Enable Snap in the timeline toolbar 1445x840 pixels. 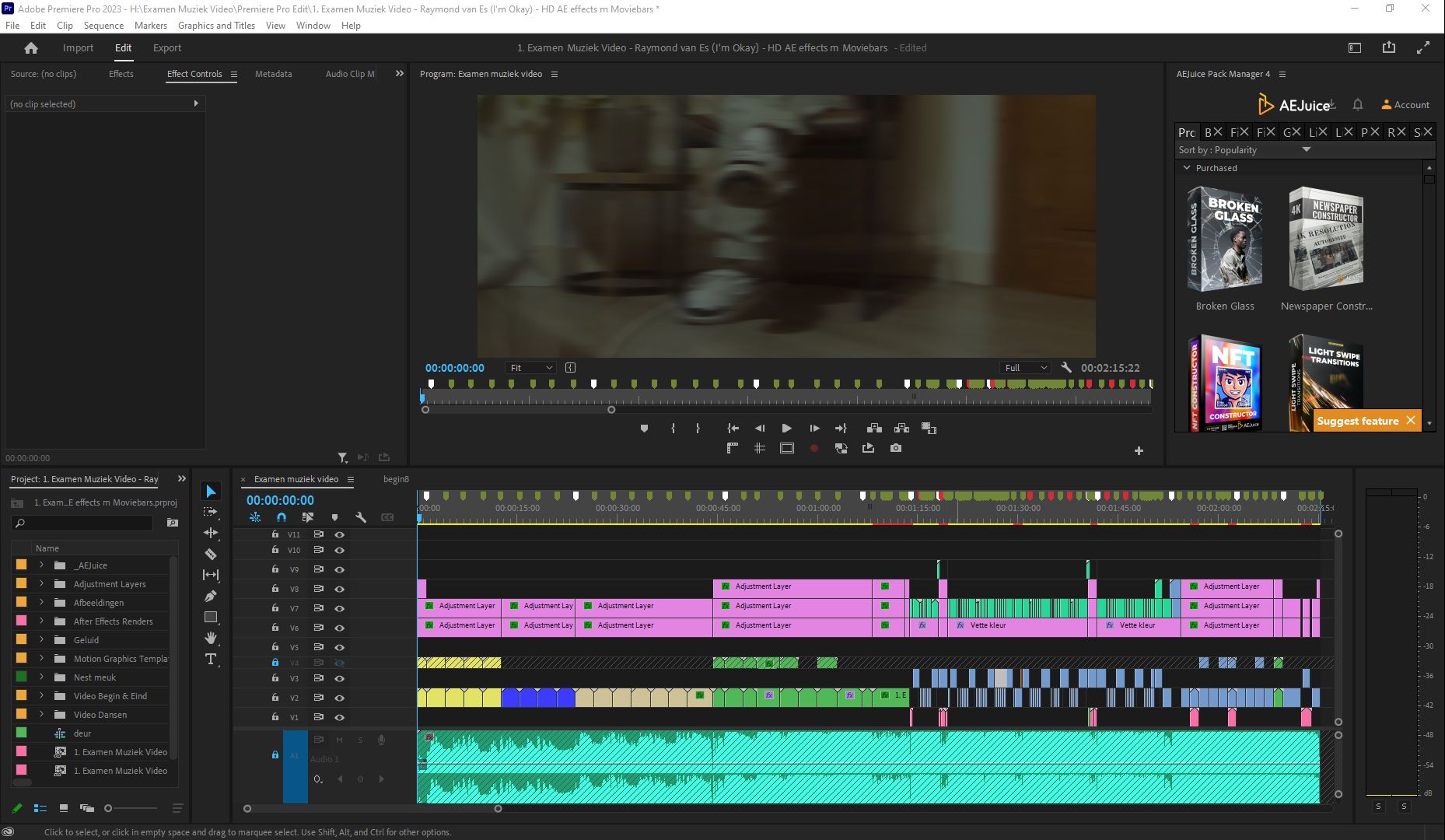click(280, 517)
